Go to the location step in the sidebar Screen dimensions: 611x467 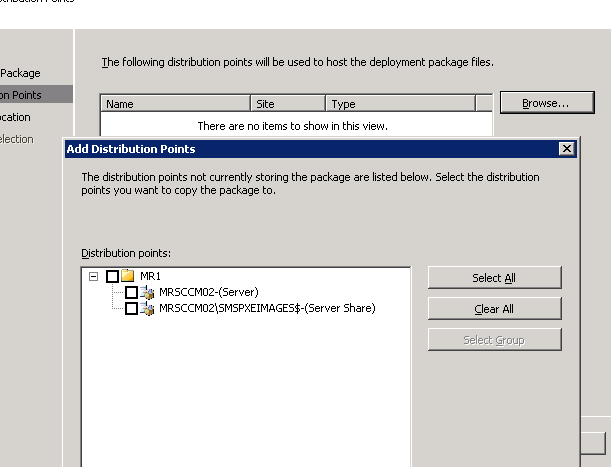point(15,117)
